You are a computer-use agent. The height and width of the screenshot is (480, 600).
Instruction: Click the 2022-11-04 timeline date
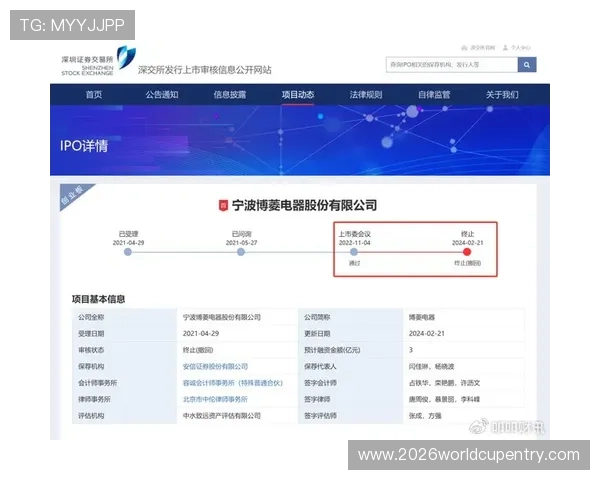(x=354, y=243)
